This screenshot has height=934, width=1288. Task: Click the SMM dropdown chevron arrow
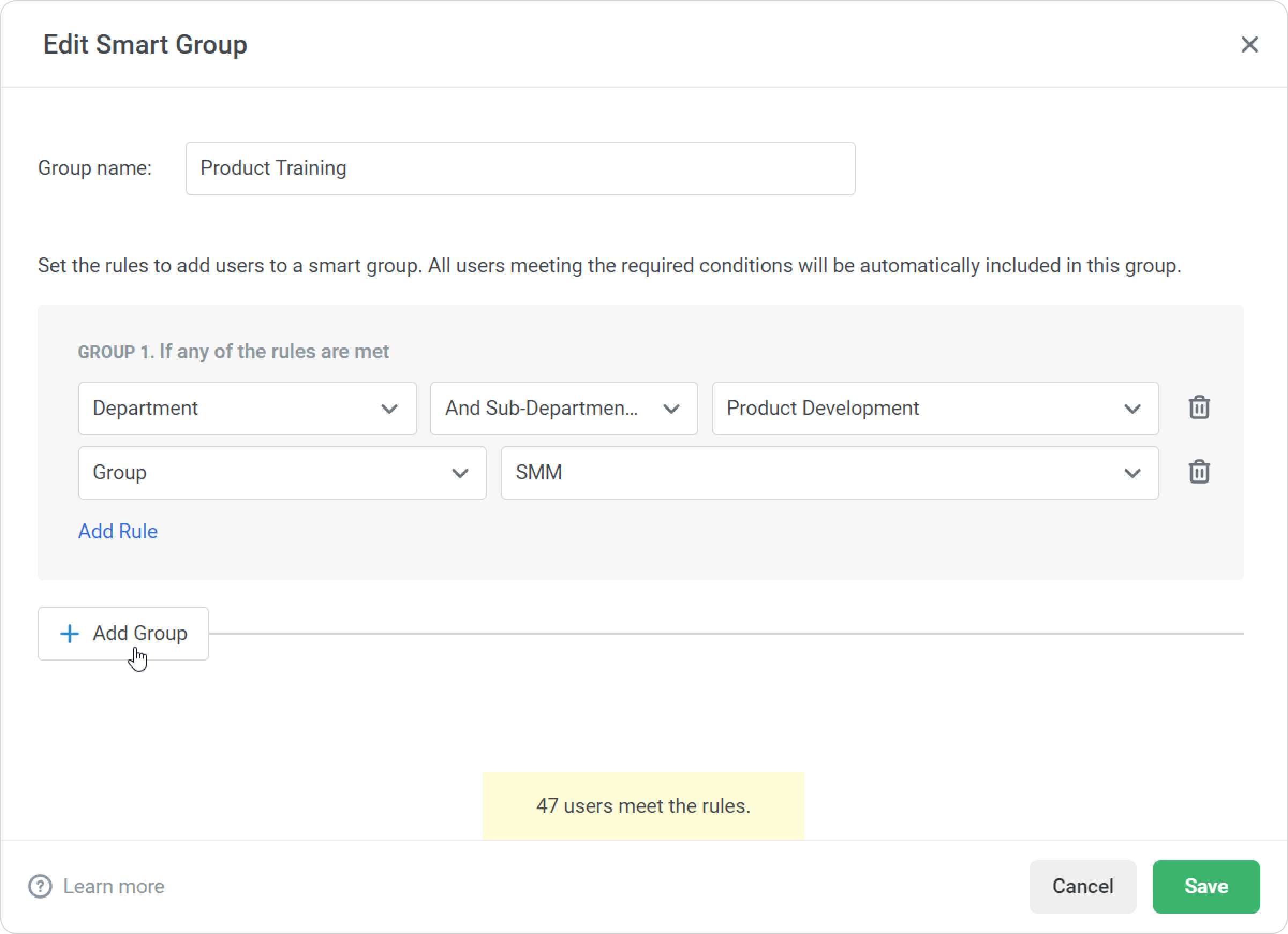pyautogui.click(x=1132, y=473)
